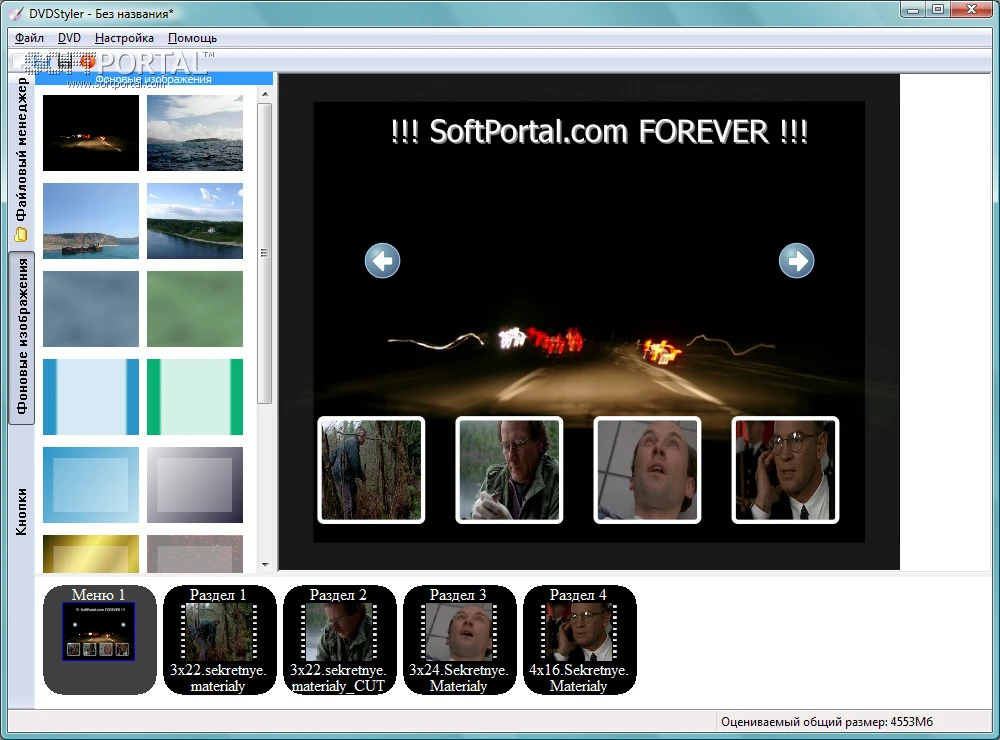
Task: Click the menu title text SoftPortal.com FOREVER
Action: 599,132
